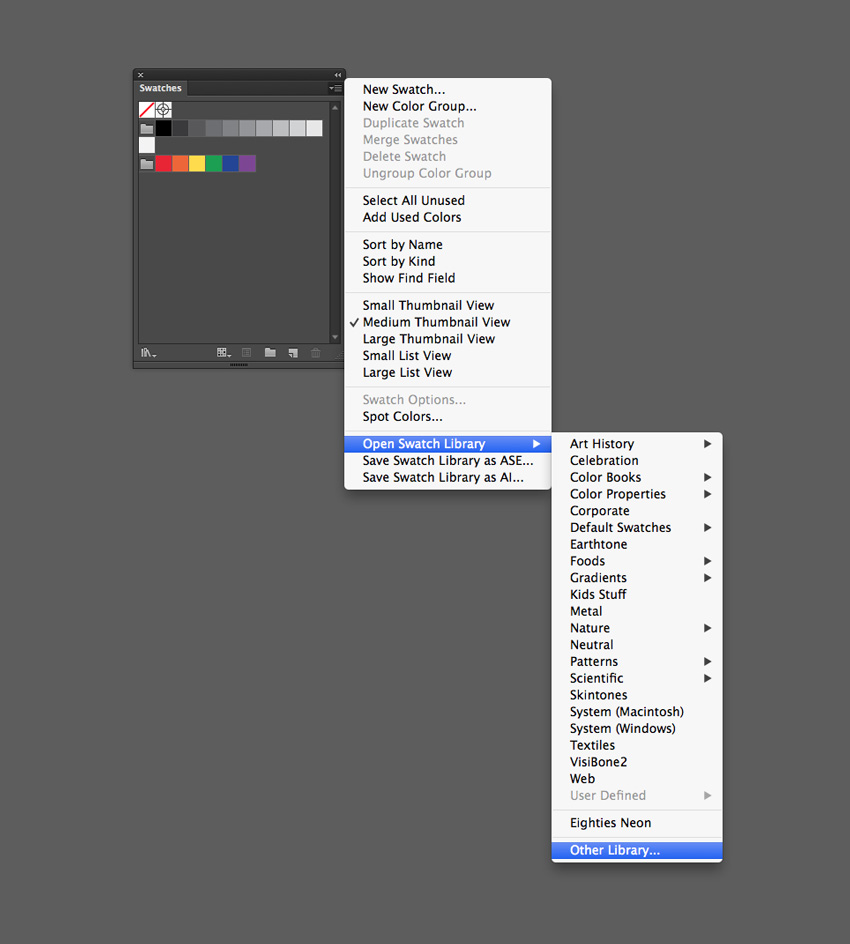Collapse the Swatches panel with double-arrow icon
Image resolution: width=850 pixels, height=944 pixels.
click(338, 75)
